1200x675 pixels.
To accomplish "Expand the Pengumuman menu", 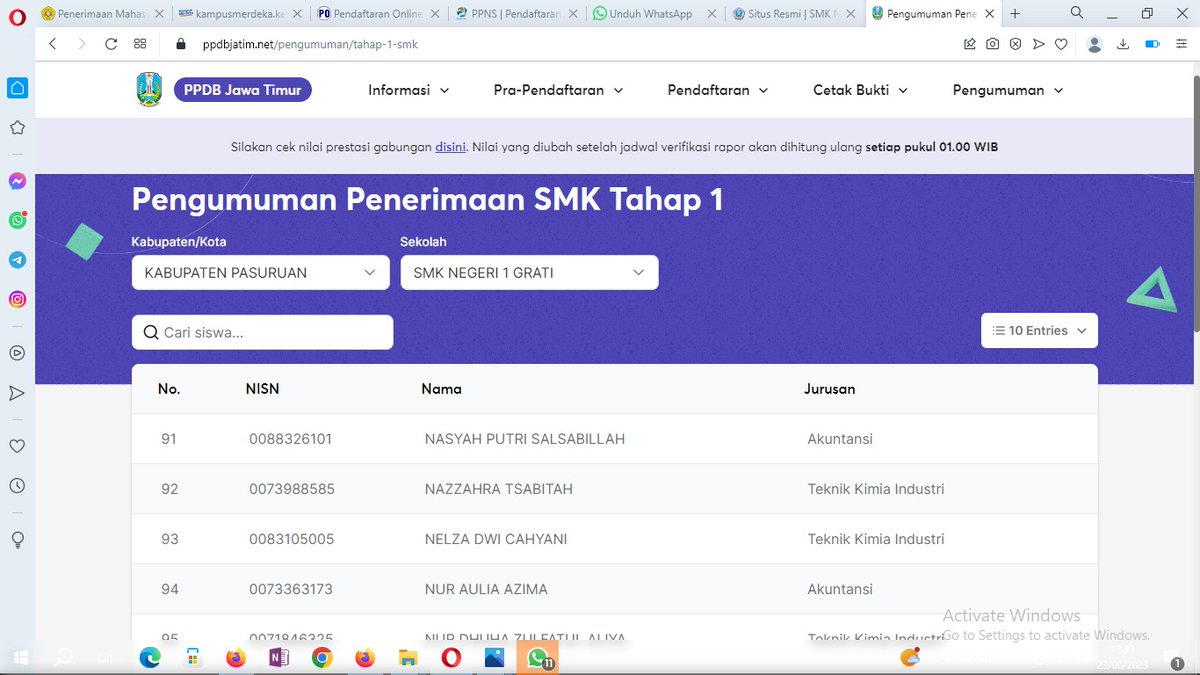I will [1008, 90].
